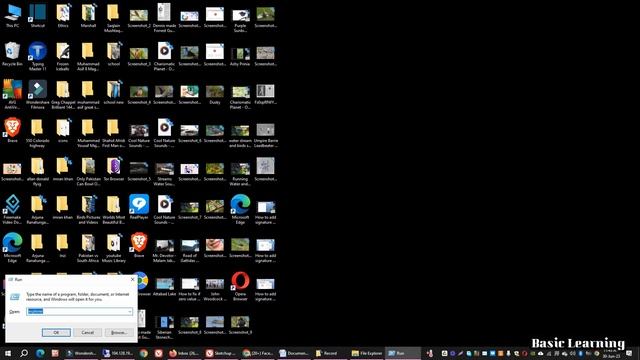Open the Windows Start menu
This screenshot has height=360, width=640.
(x=8, y=353)
